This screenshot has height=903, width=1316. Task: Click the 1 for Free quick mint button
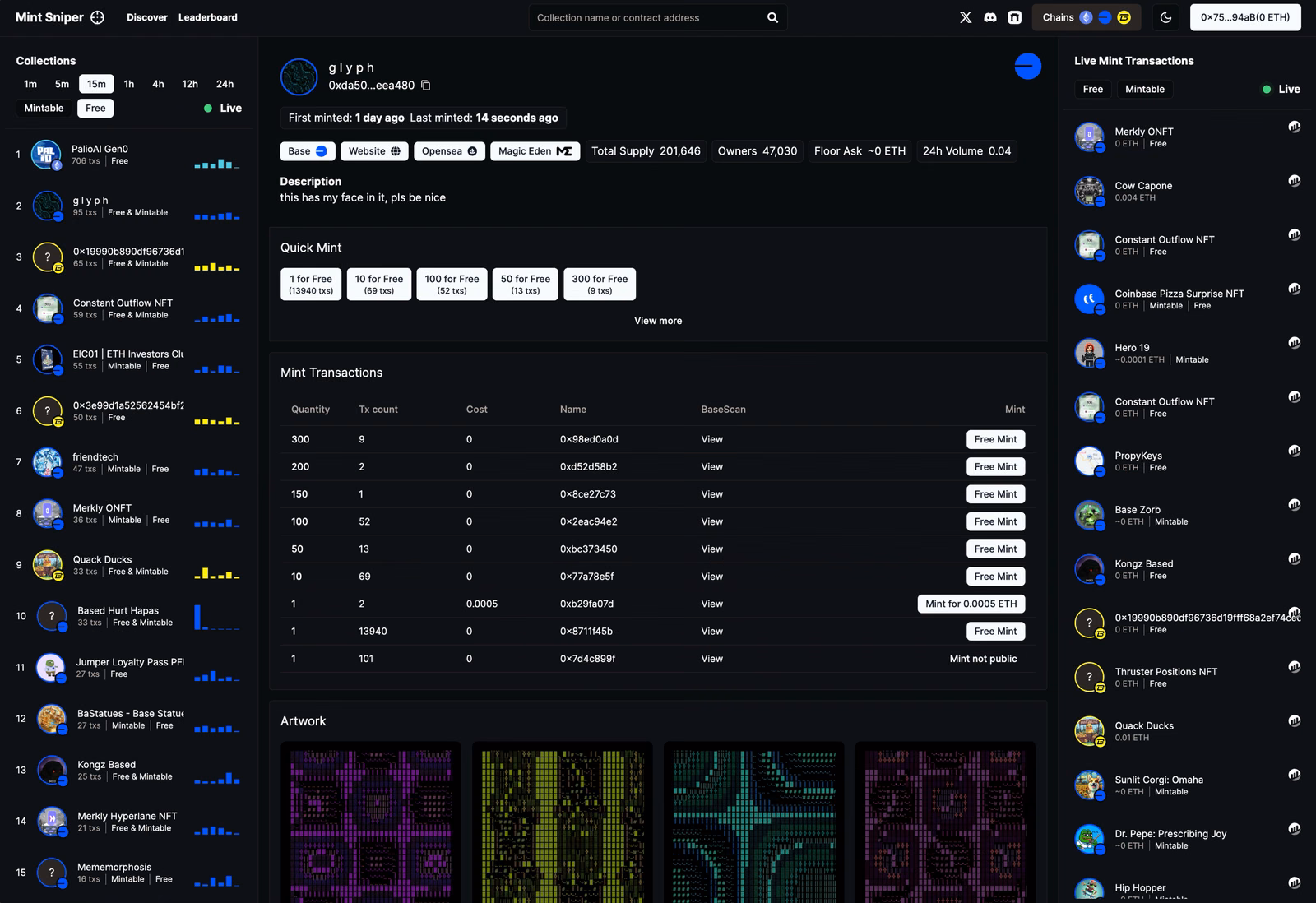tap(311, 285)
